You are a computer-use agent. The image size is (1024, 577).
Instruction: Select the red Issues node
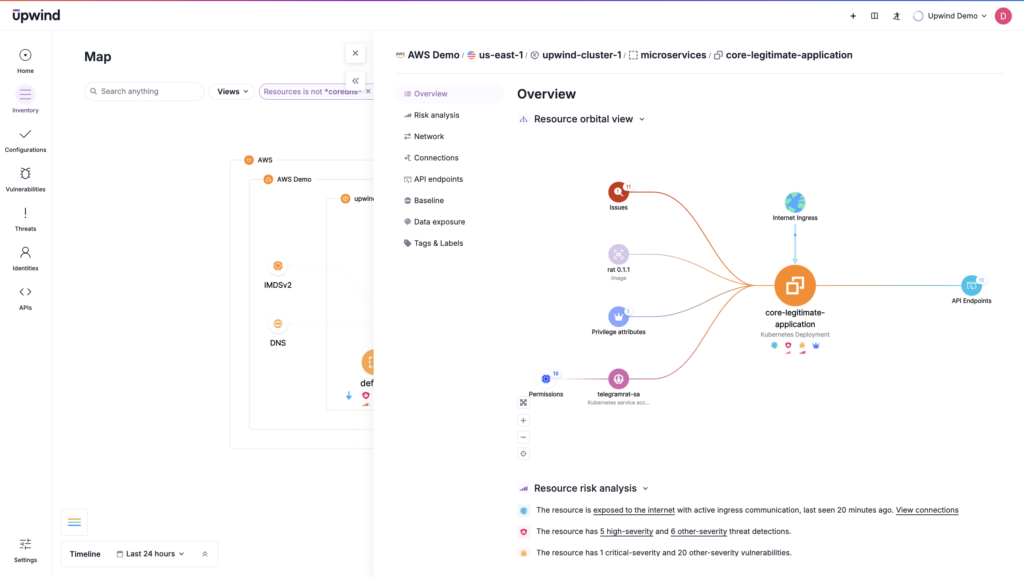(x=618, y=190)
